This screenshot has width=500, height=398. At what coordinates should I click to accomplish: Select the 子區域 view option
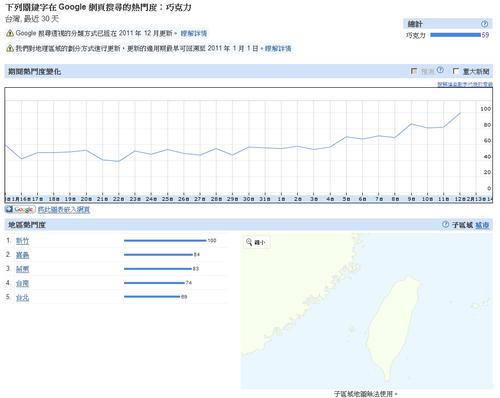pyautogui.click(x=462, y=225)
